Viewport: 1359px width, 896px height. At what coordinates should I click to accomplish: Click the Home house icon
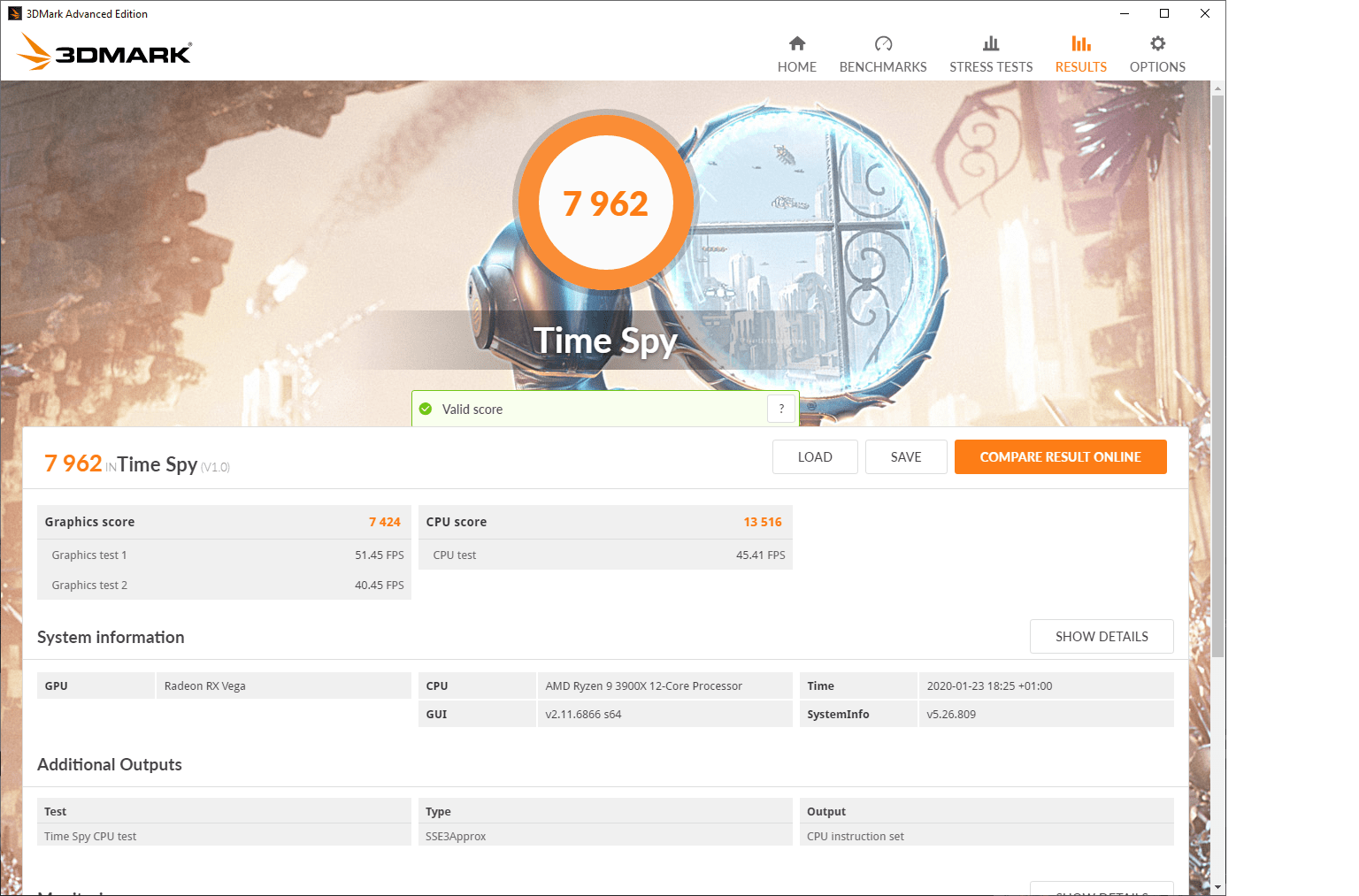[797, 43]
